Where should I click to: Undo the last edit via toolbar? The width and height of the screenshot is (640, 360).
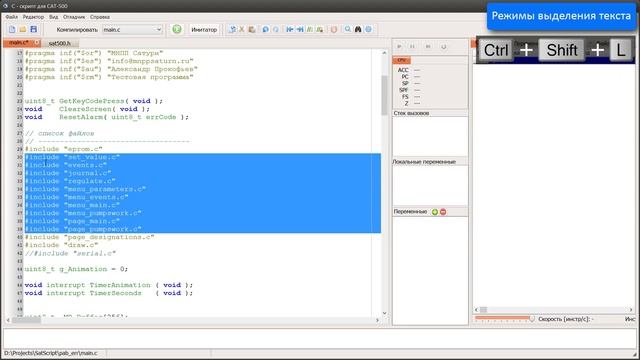265,29
